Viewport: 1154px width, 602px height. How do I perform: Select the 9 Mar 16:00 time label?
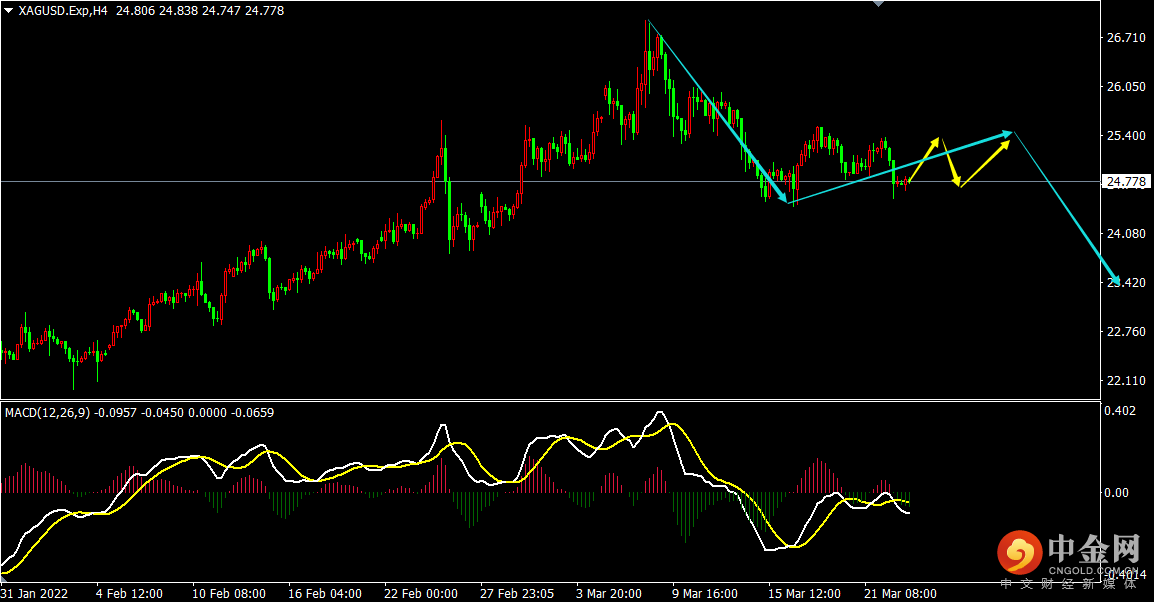704,593
